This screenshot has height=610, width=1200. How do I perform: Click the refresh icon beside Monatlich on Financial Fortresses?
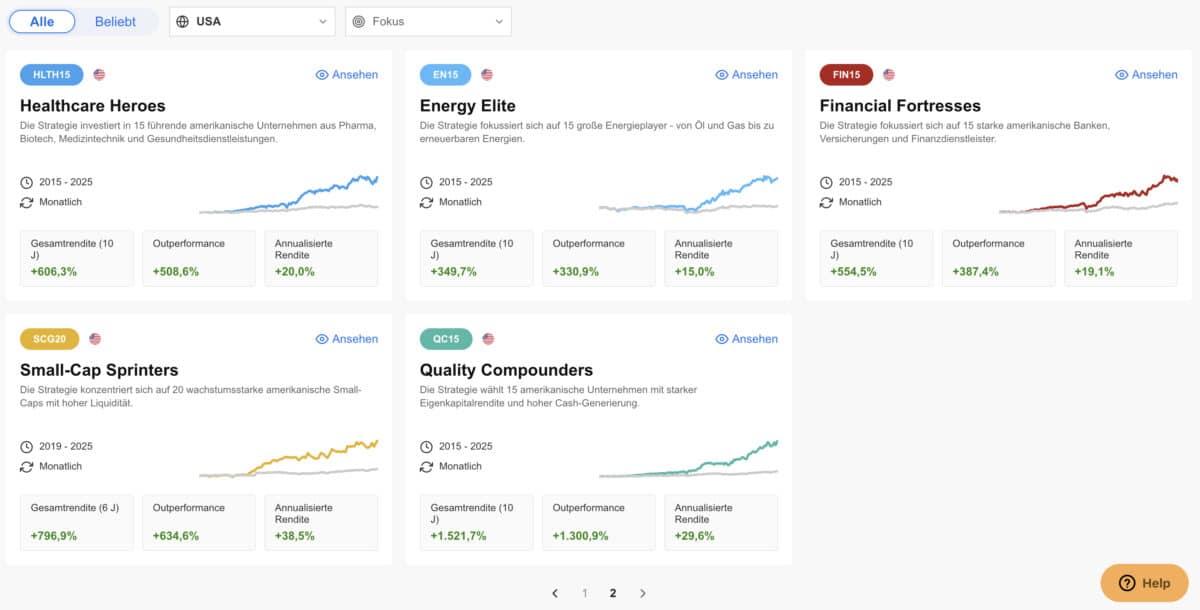click(x=826, y=202)
